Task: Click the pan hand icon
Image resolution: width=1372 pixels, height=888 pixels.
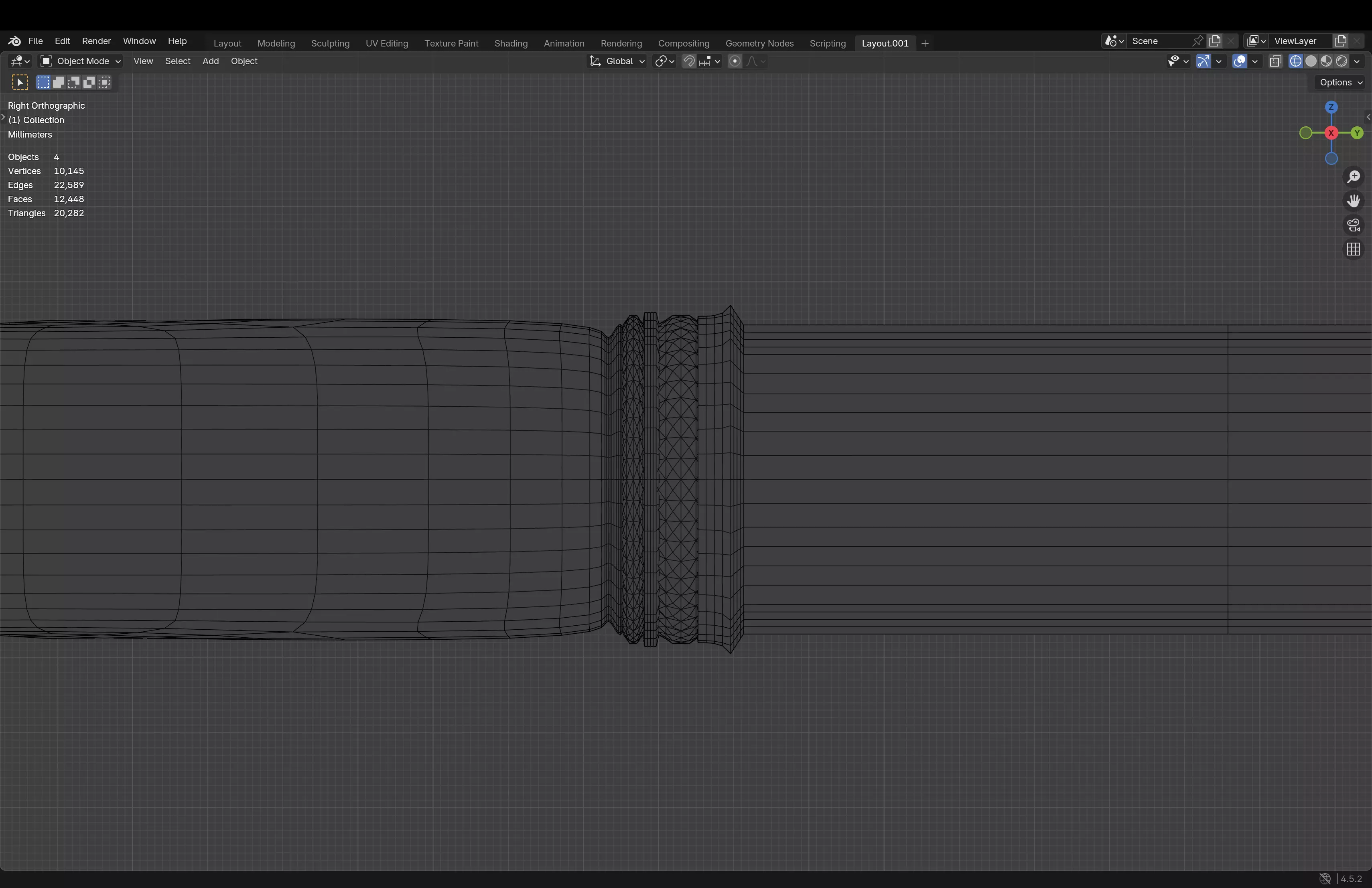Action: click(1354, 201)
